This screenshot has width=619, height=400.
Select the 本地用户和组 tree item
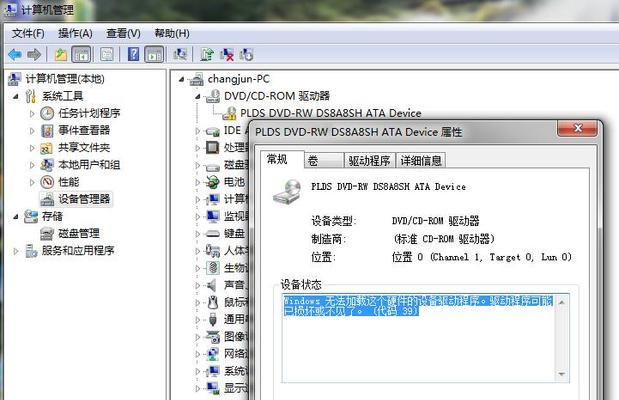(89, 165)
